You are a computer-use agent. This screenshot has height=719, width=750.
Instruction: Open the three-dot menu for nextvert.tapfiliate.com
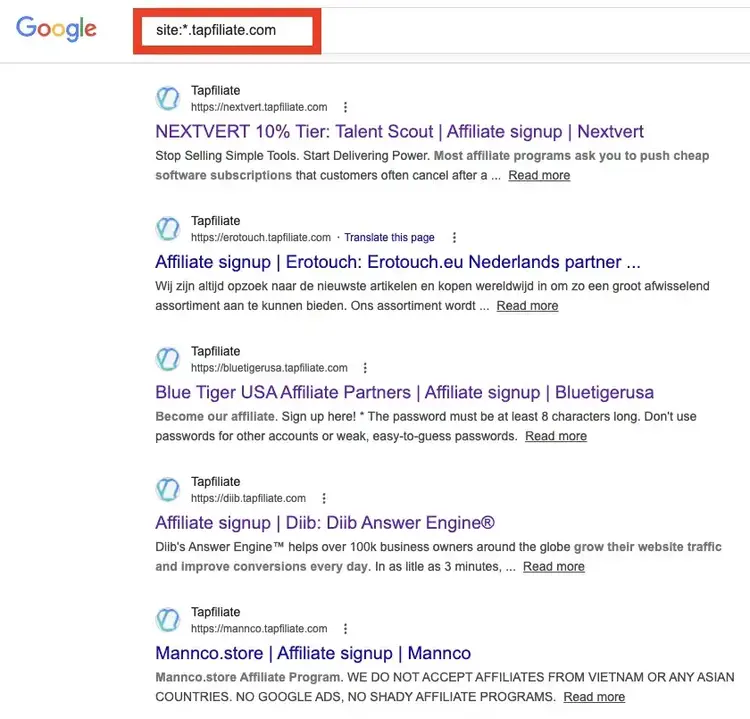(345, 107)
